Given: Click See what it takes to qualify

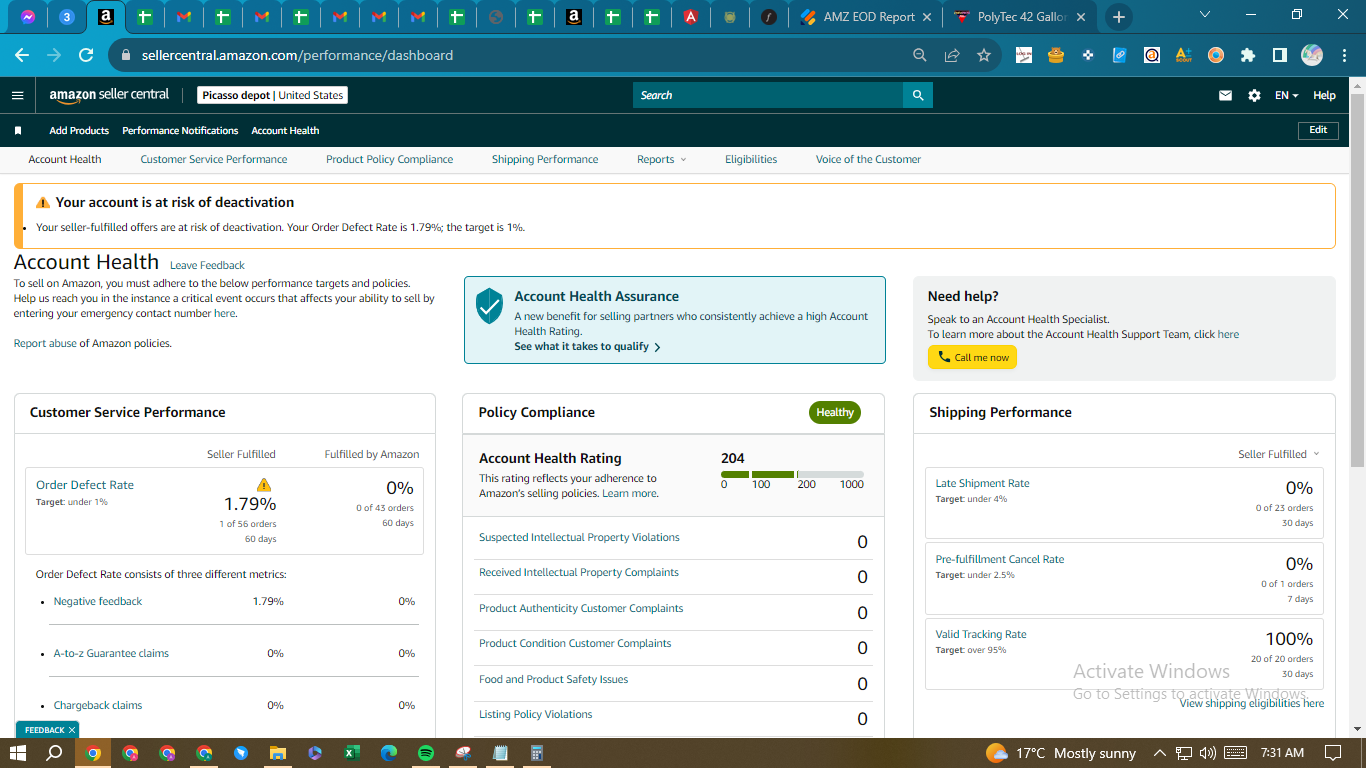Looking at the screenshot, I should click(x=587, y=347).
